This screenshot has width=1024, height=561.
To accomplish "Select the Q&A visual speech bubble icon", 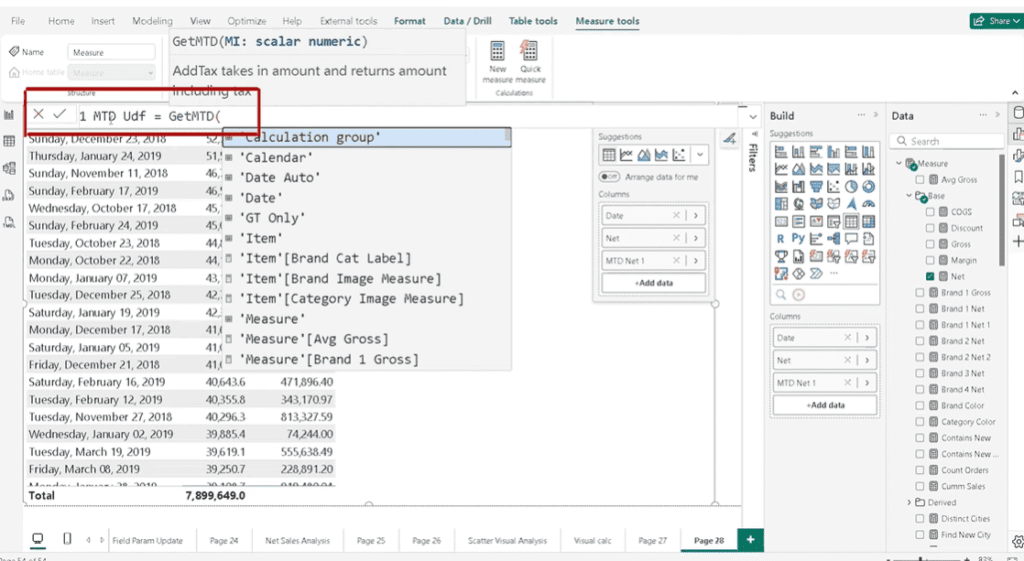I will [x=851, y=239].
